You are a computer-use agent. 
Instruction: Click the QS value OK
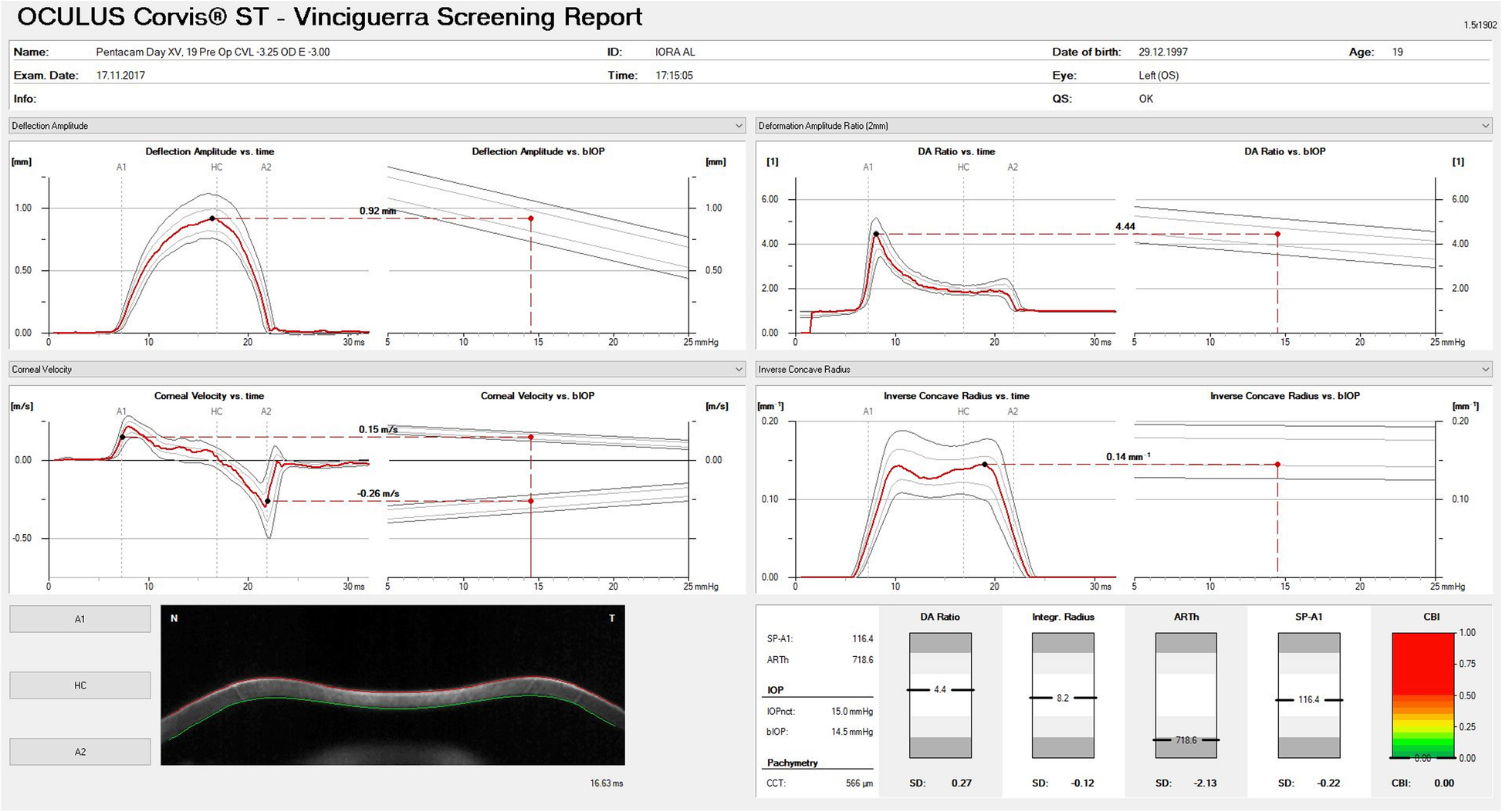tap(1146, 99)
